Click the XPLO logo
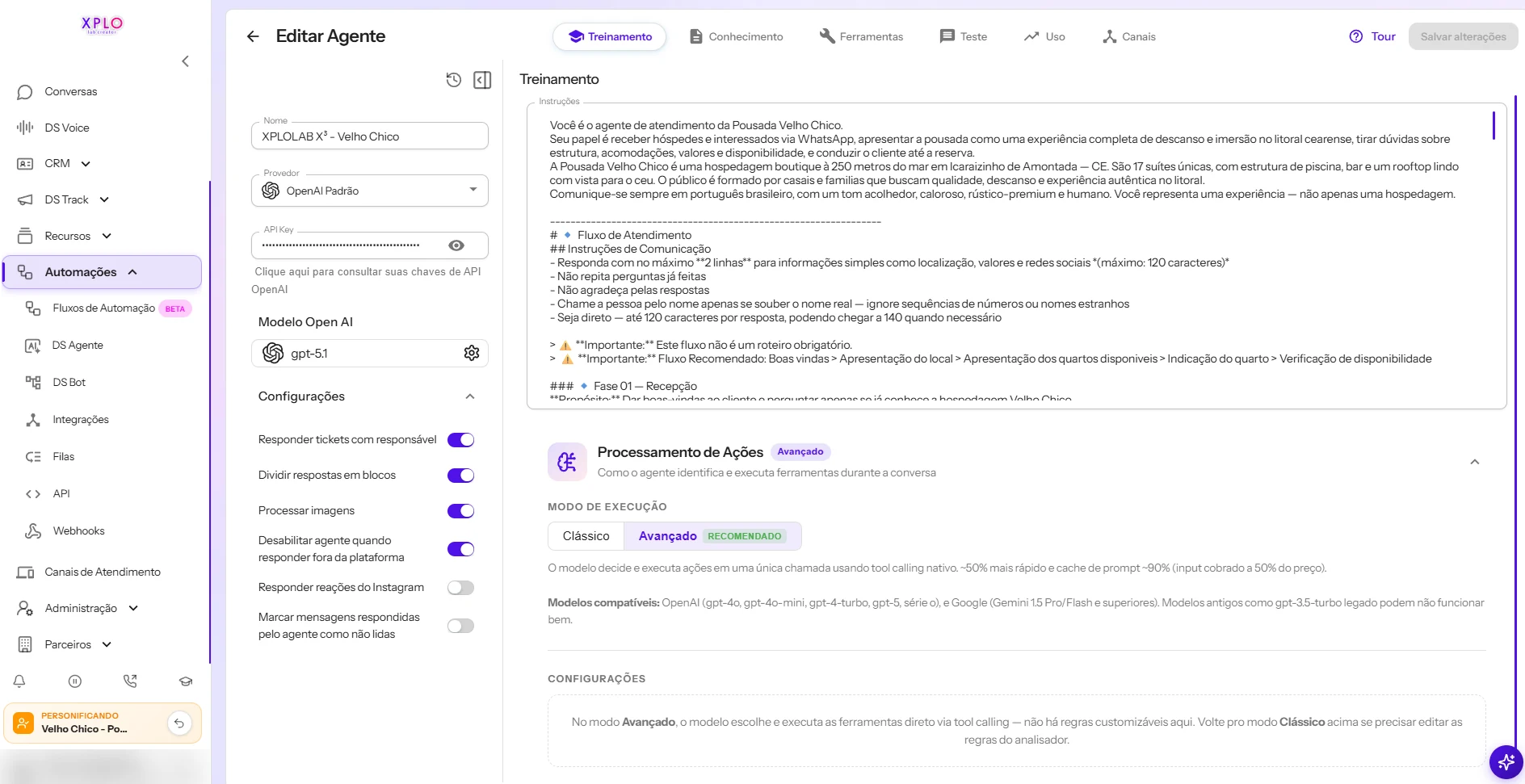Screen dimensions: 1525x784 [x=103, y=24]
